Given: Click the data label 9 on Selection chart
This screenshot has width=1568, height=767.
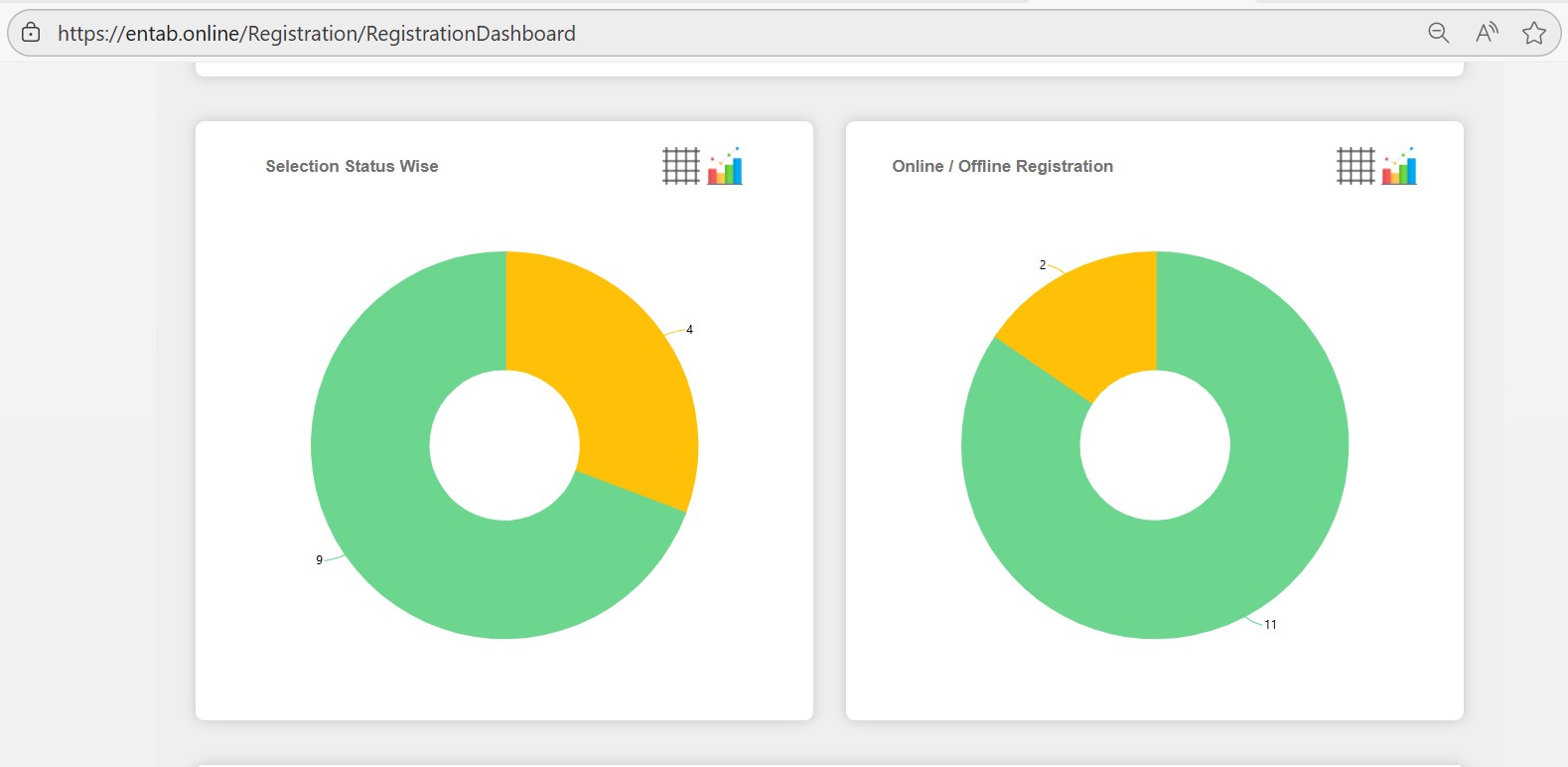Looking at the screenshot, I should click(319, 560).
